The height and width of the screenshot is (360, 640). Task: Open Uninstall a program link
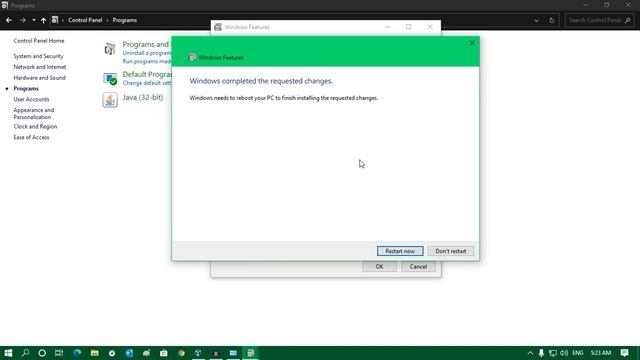(x=147, y=53)
